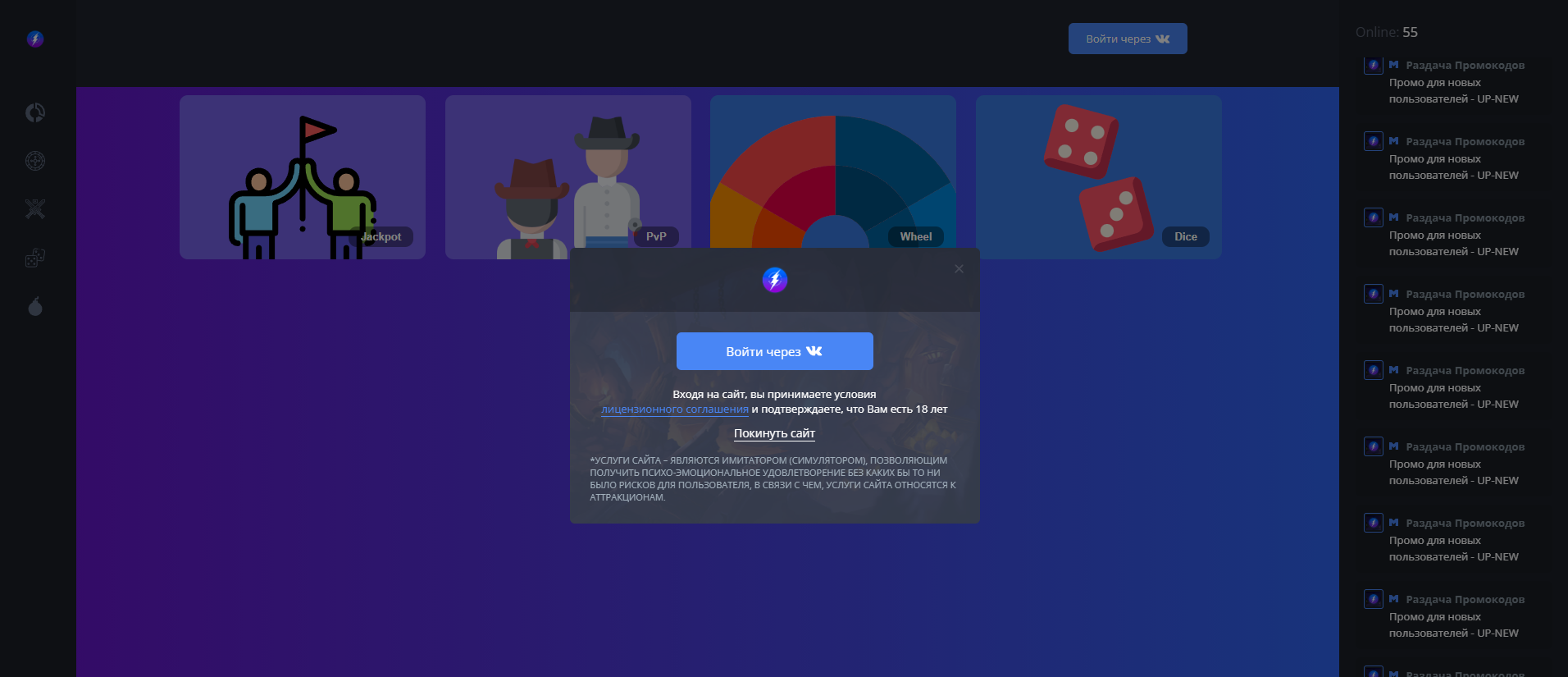This screenshot has height=677, width=1568.
Task: Open the лицензионного соглашения link
Action: (x=674, y=409)
